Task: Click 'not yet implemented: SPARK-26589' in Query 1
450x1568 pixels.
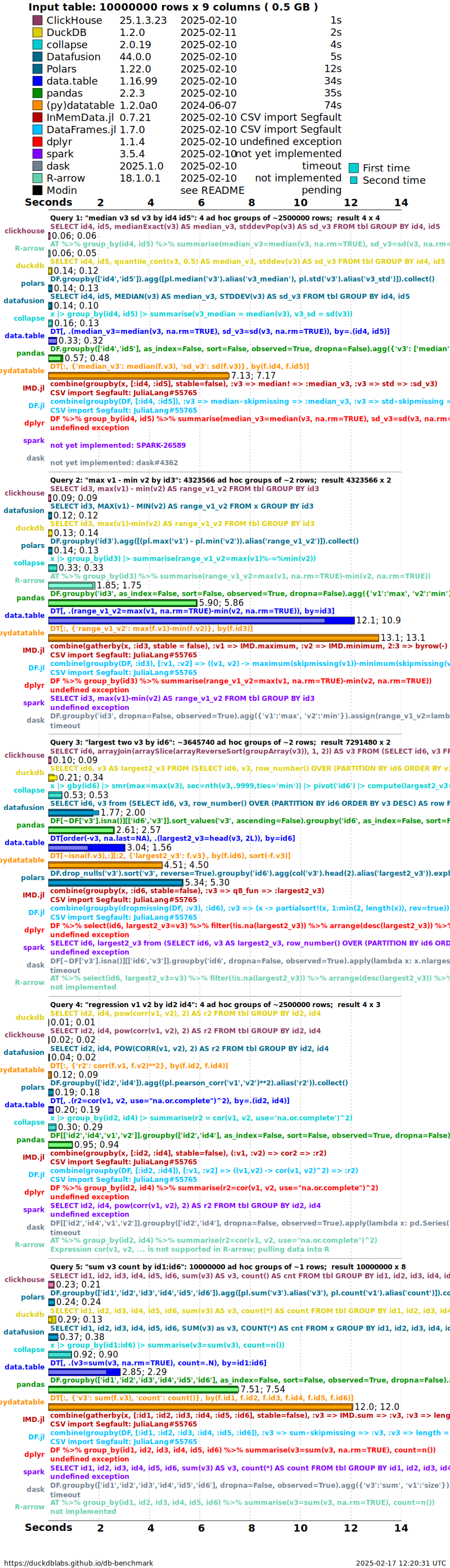Action: click(118, 446)
